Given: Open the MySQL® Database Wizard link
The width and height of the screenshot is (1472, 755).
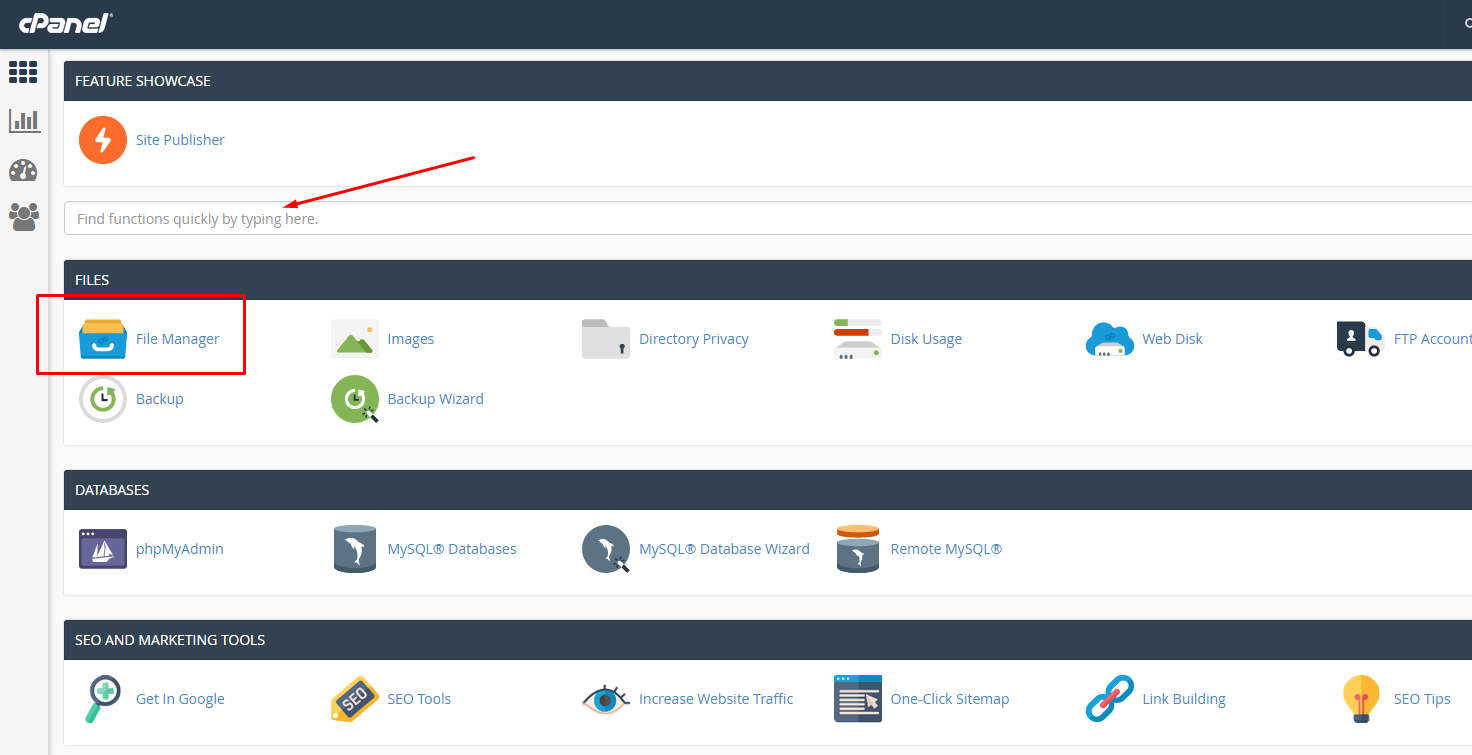Looking at the screenshot, I should pos(724,549).
